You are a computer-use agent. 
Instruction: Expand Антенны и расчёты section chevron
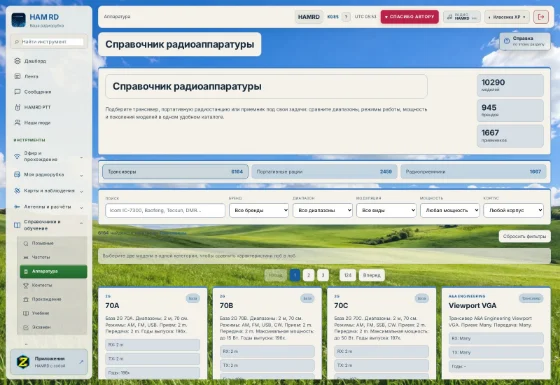[81, 208]
